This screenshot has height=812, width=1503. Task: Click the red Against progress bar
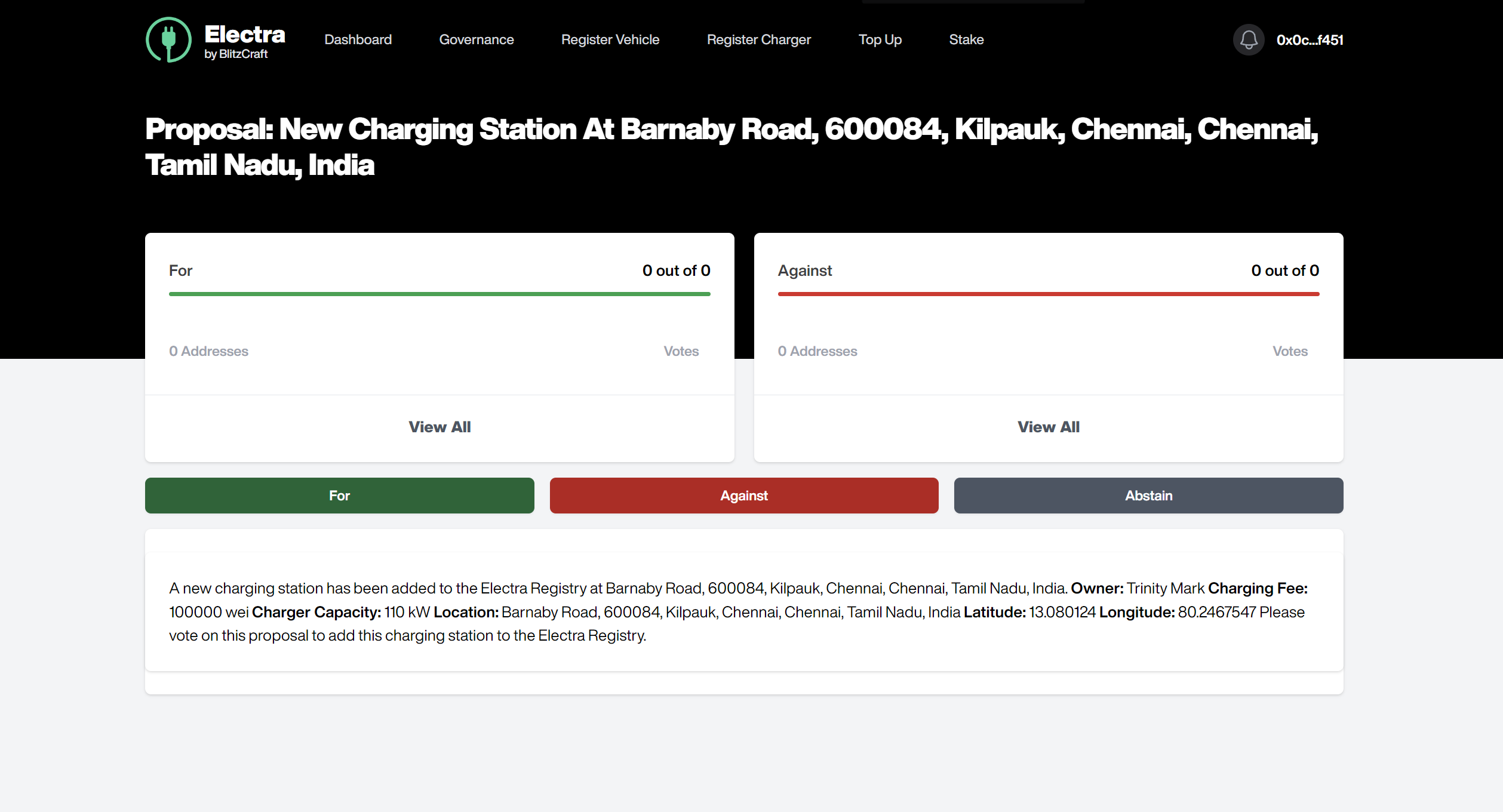coord(1049,294)
